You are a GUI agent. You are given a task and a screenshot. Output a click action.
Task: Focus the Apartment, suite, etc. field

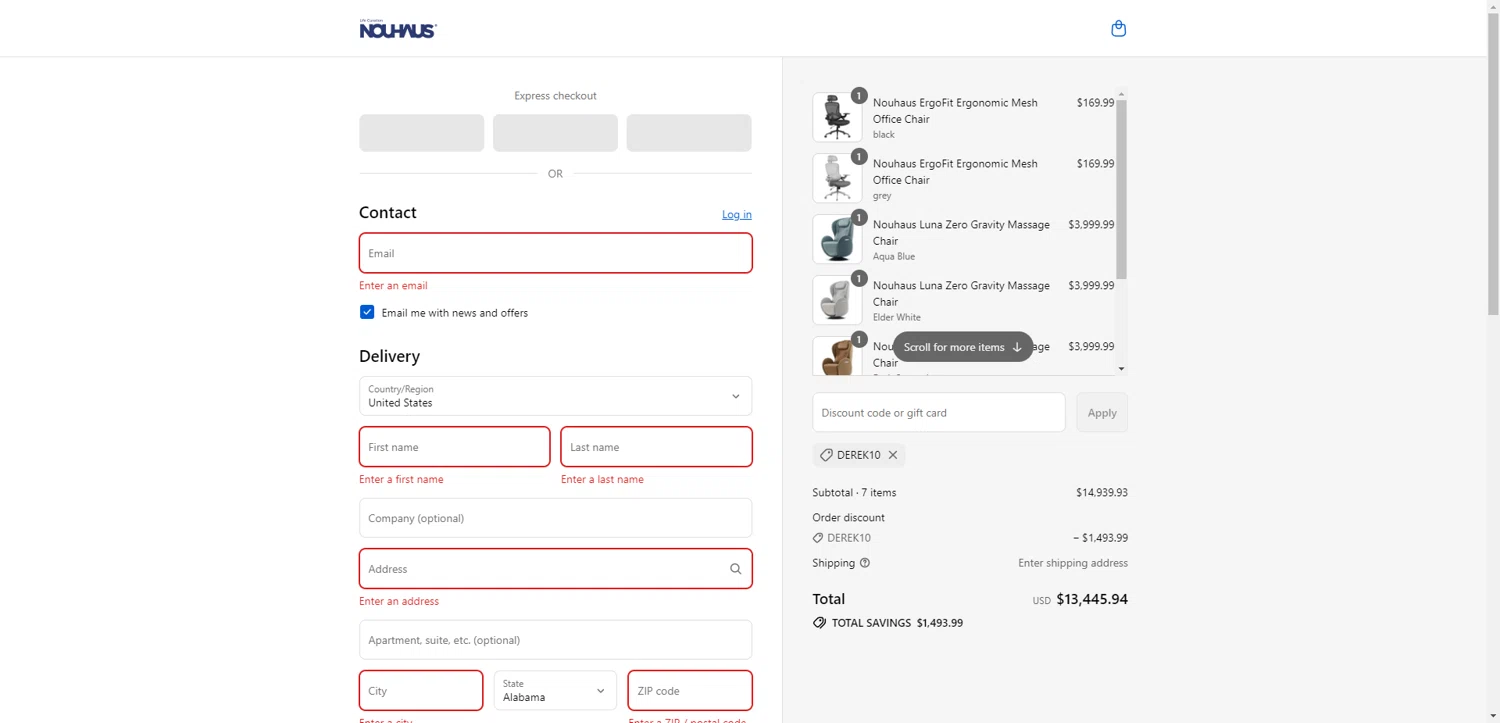pos(555,640)
